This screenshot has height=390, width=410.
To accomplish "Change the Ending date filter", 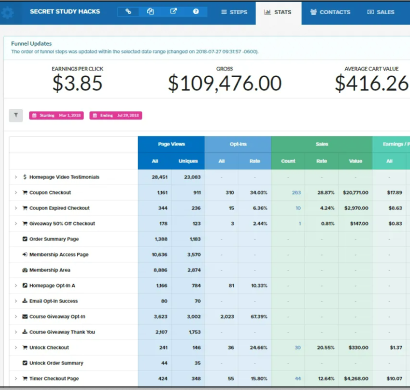I will (116, 115).
